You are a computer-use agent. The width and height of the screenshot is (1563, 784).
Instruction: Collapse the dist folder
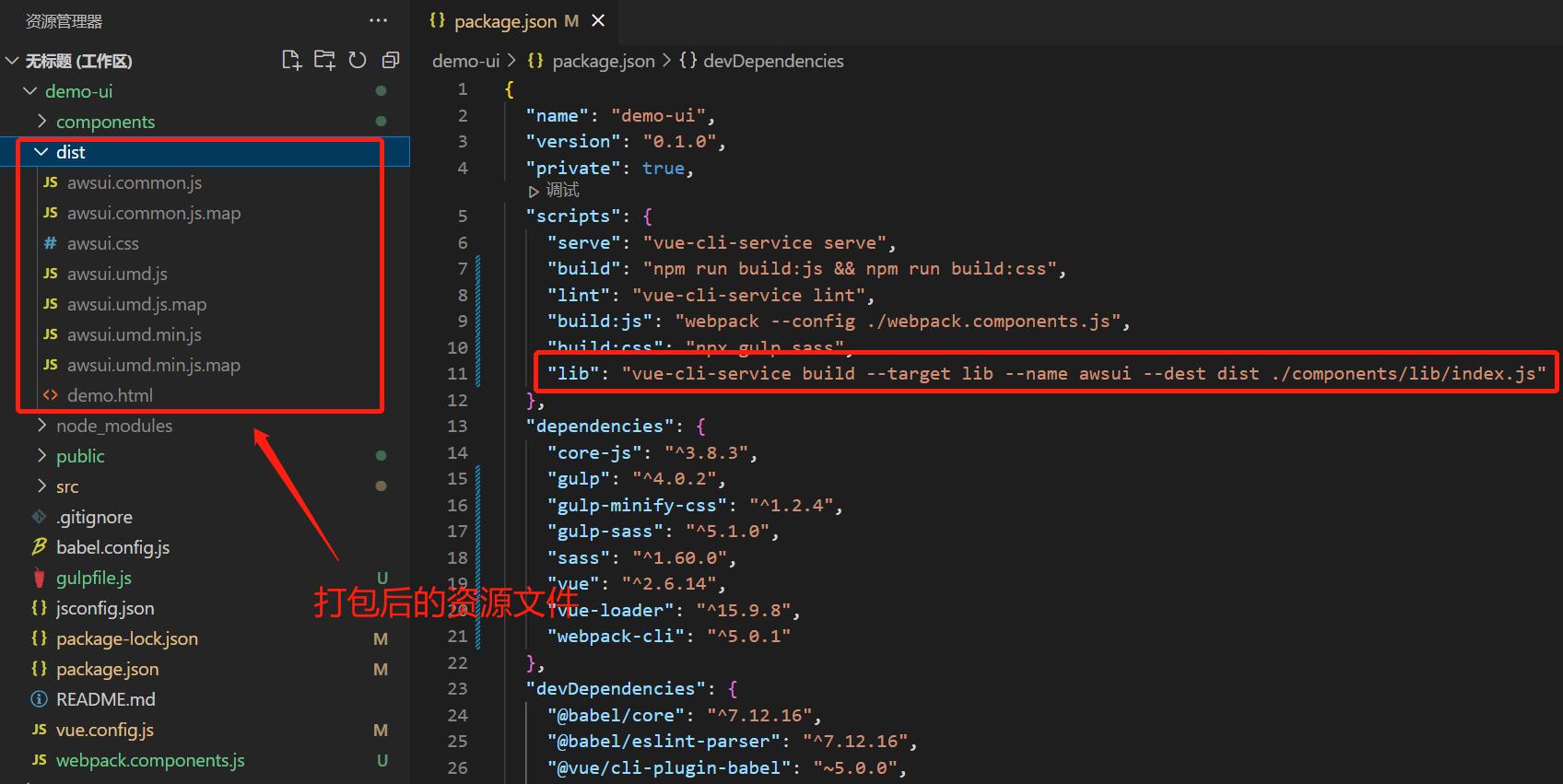click(41, 152)
